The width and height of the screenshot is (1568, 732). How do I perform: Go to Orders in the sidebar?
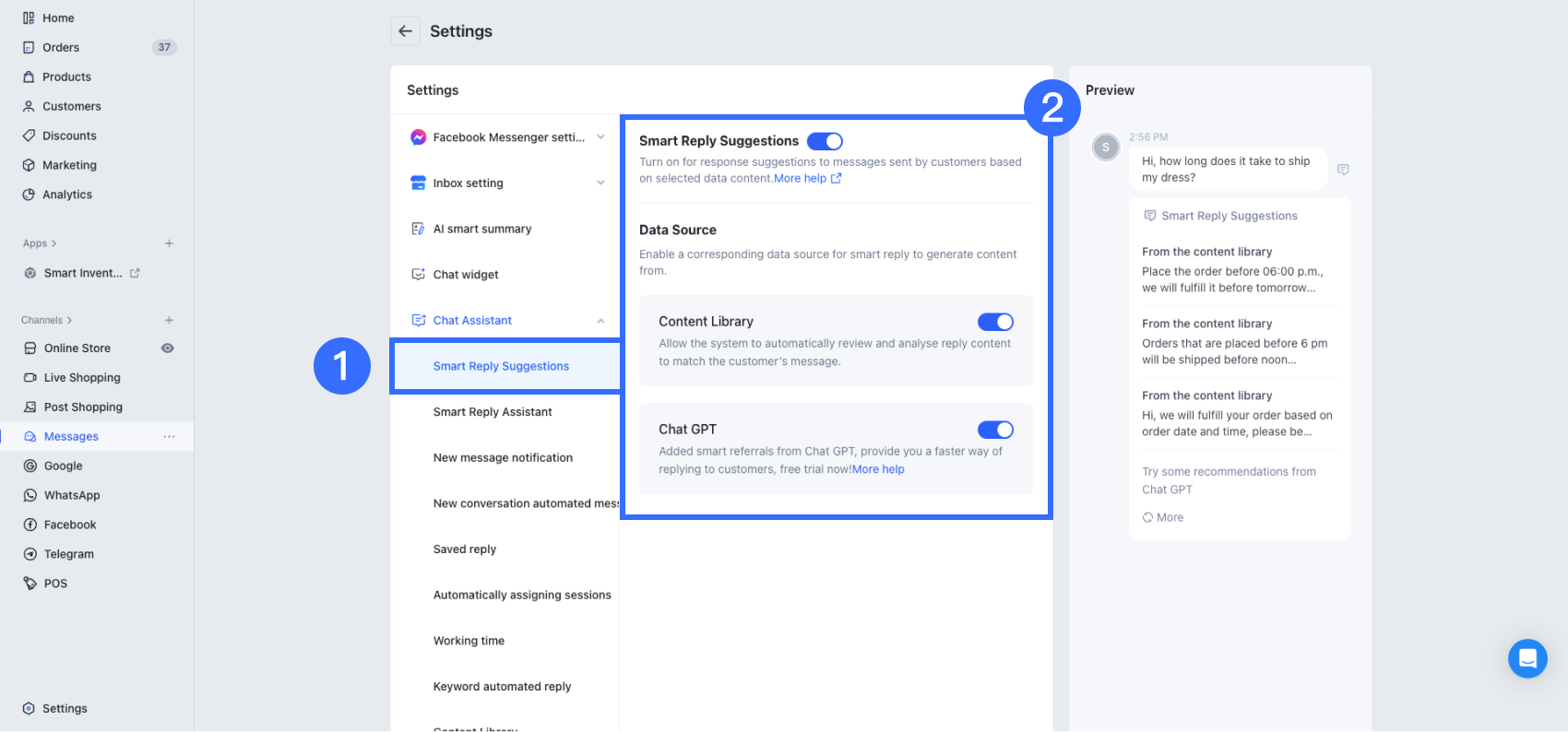point(61,47)
